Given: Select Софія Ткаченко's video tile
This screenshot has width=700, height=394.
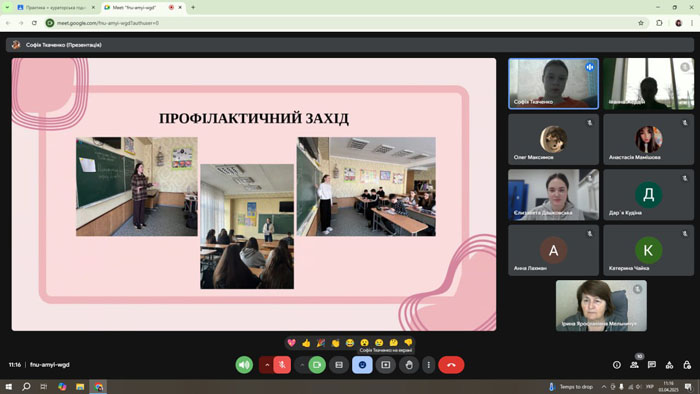Looking at the screenshot, I should click(554, 84).
